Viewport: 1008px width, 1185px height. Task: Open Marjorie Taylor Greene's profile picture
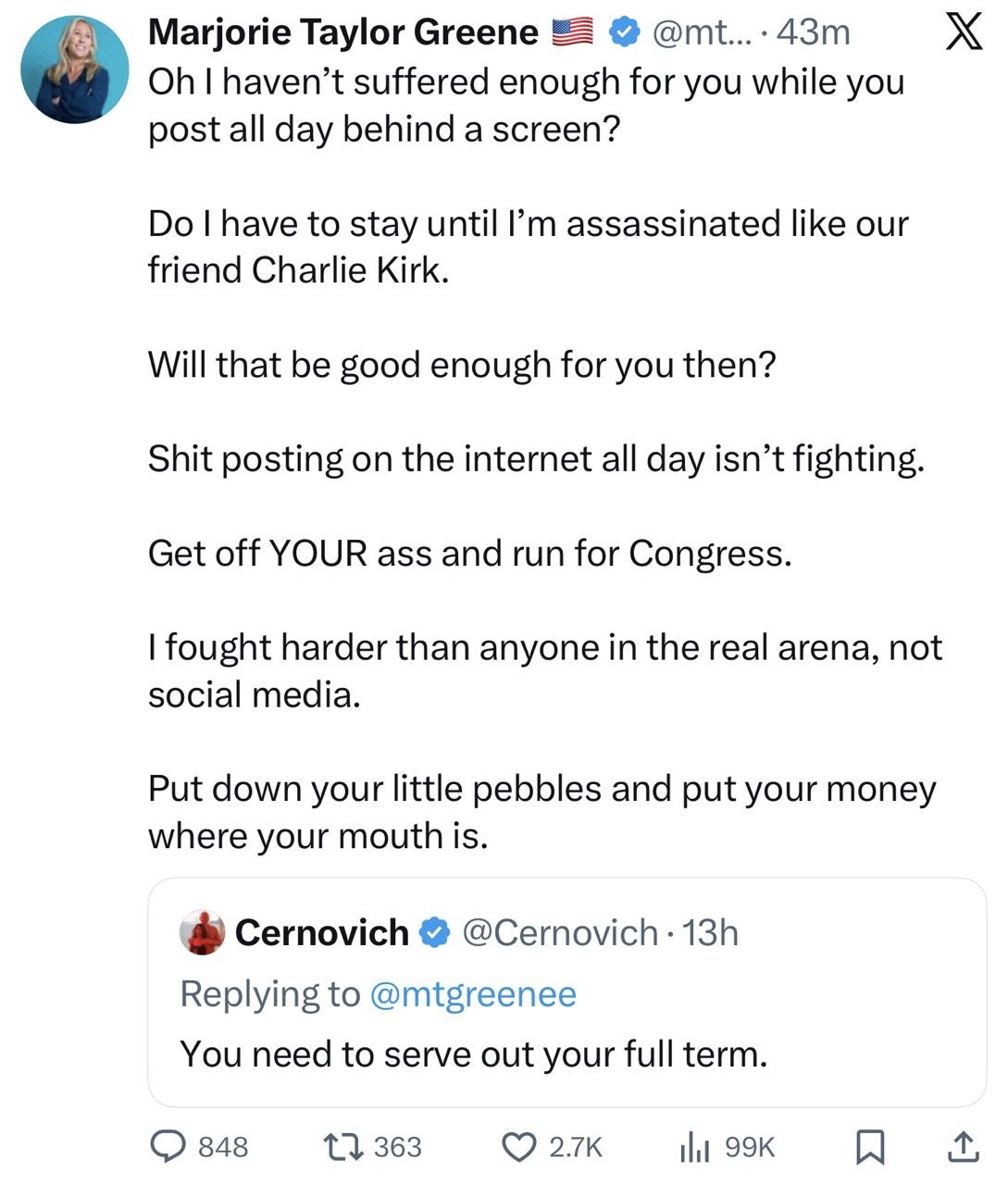pyautogui.click(x=74, y=69)
